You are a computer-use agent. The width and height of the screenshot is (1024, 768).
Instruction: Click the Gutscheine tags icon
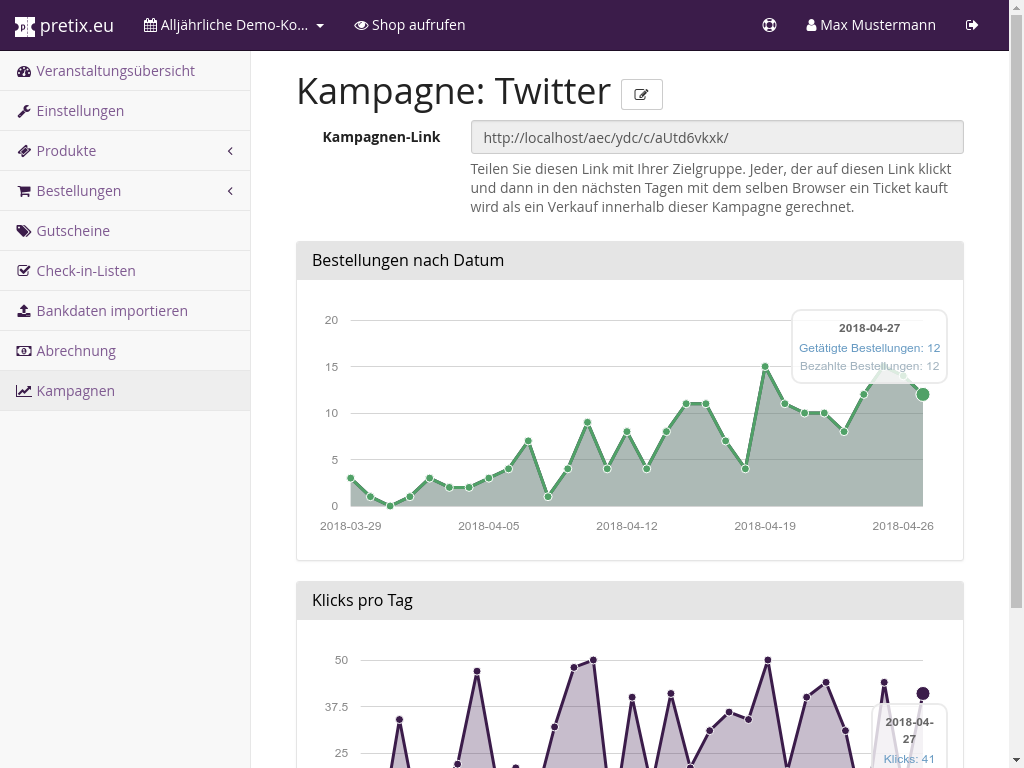[x=24, y=231]
